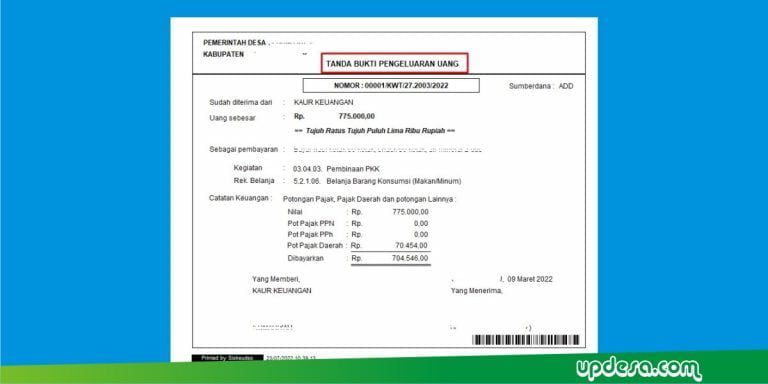Click the Catatan Keuangan label

point(240,198)
